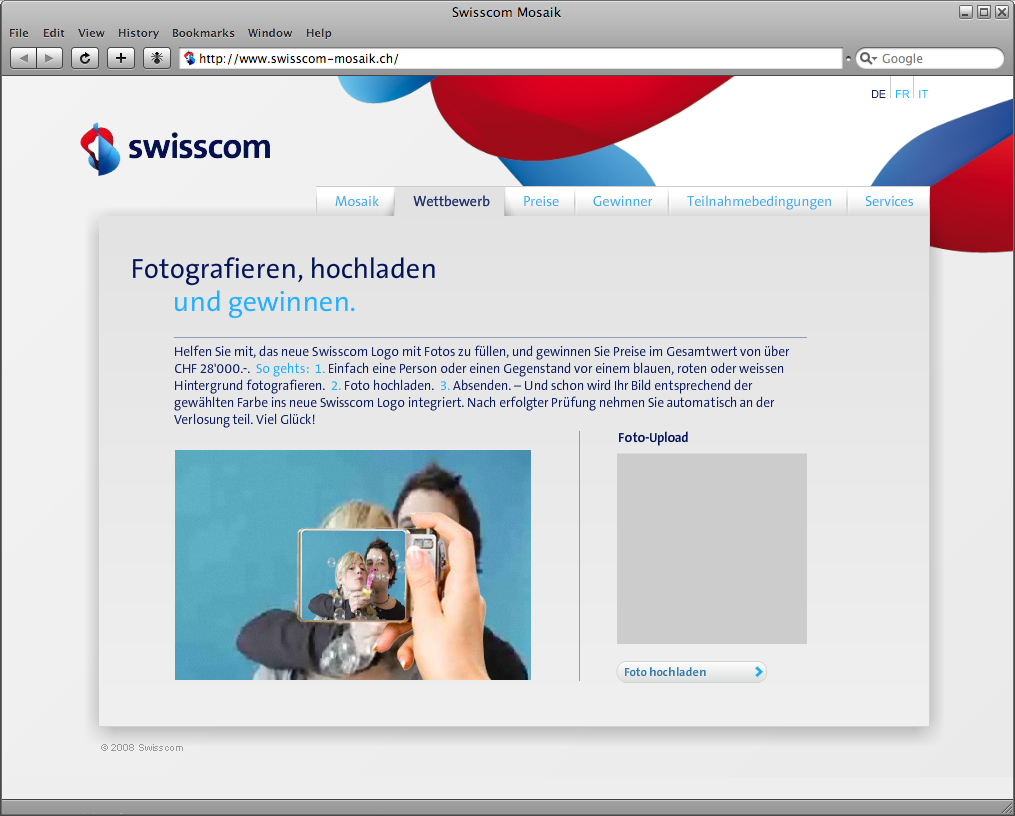Open the File menu
Screen dimensions: 1015x816
click(19, 33)
